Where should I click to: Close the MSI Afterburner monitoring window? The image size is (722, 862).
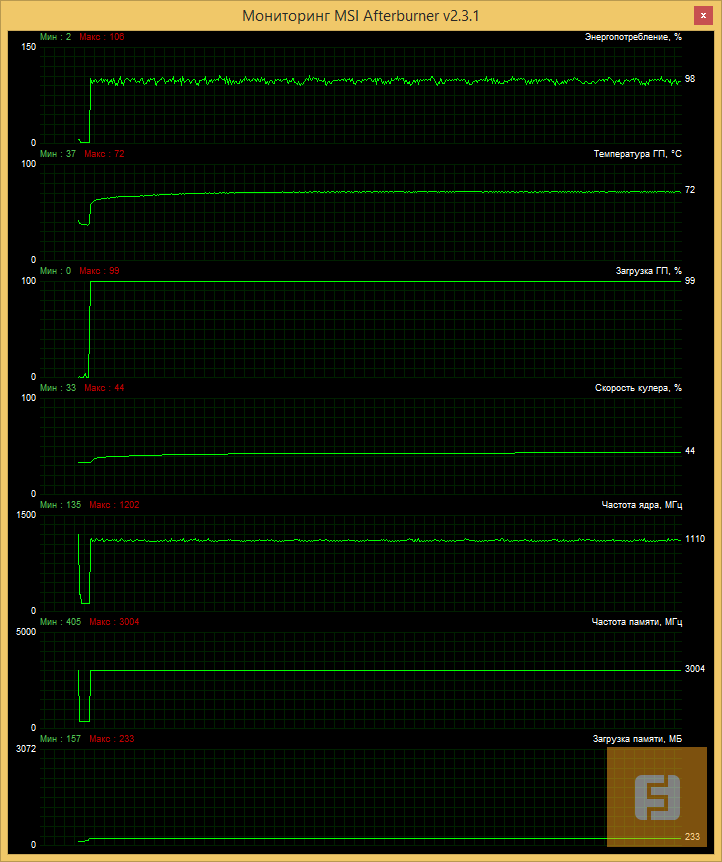703,15
